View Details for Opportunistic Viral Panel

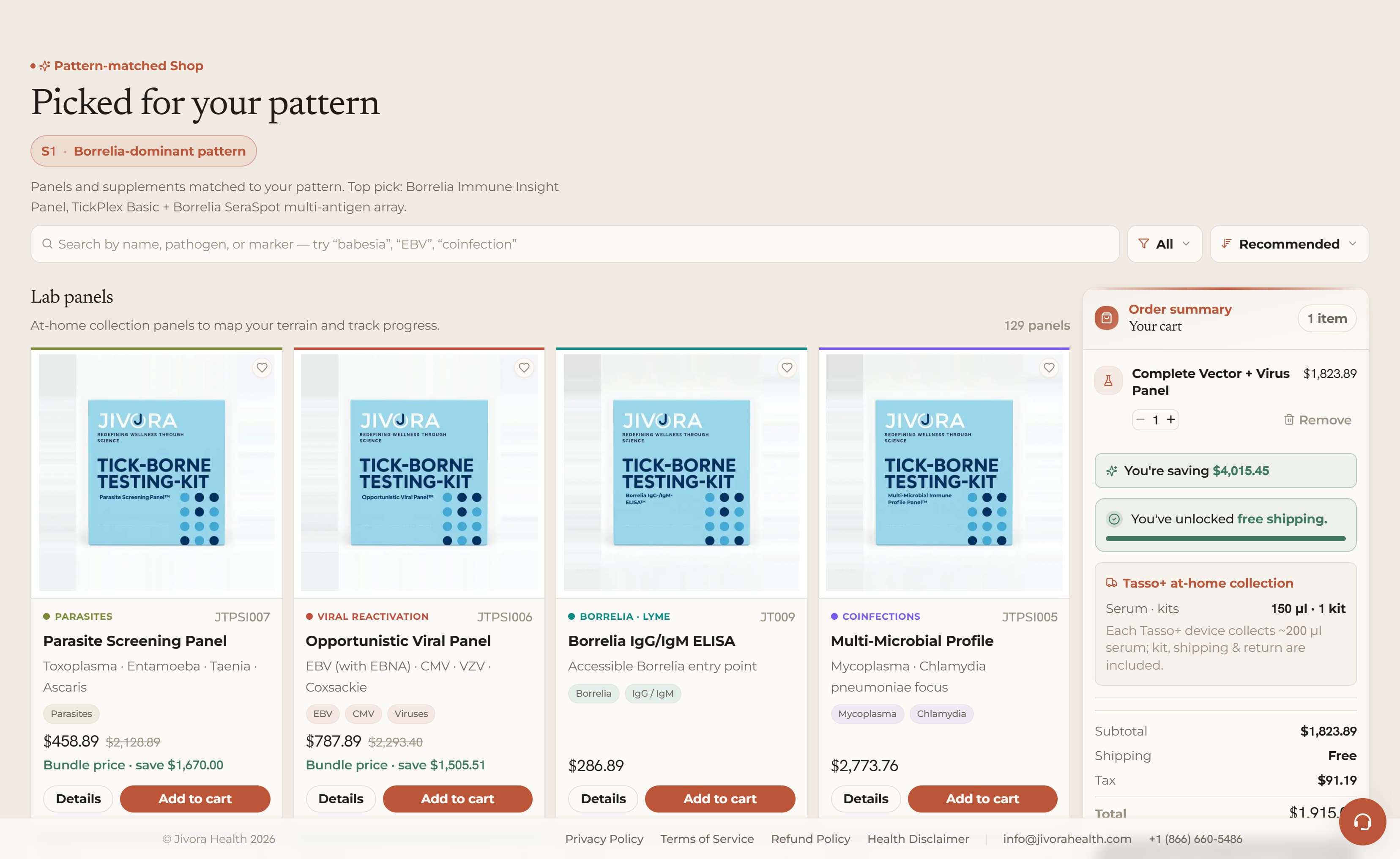[341, 799]
